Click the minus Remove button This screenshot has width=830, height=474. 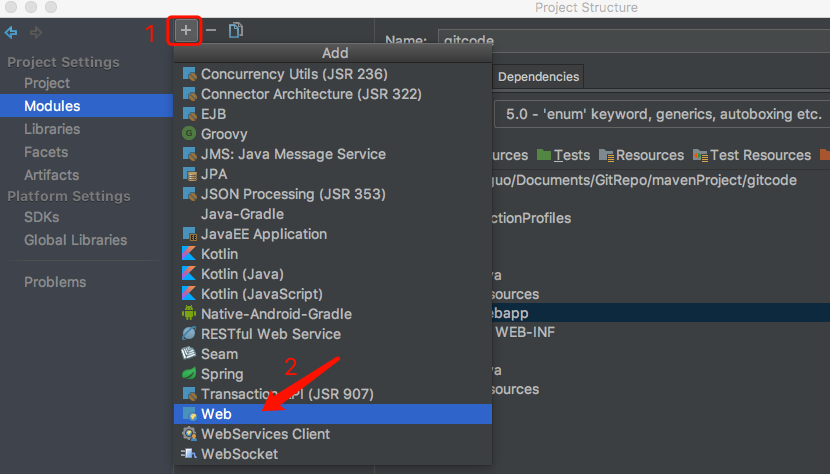coord(211,31)
